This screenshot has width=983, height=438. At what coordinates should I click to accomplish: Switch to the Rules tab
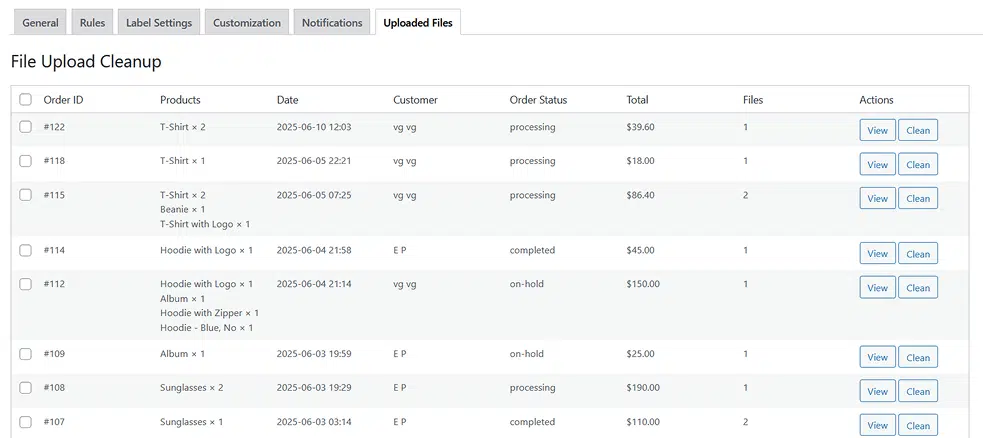pyautogui.click(x=92, y=23)
